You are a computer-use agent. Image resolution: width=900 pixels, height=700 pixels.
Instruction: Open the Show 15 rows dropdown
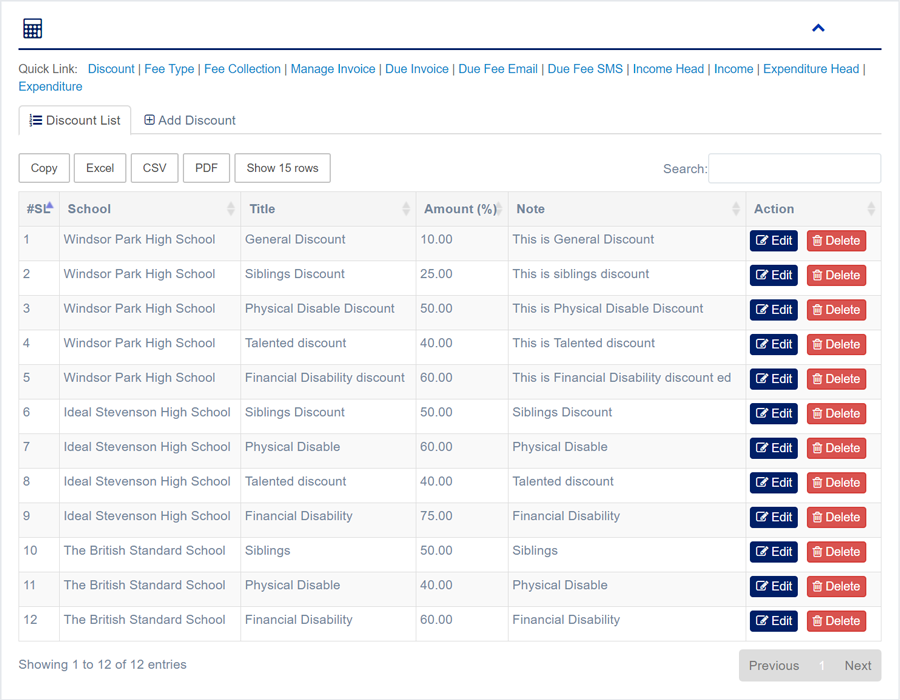[282, 168]
